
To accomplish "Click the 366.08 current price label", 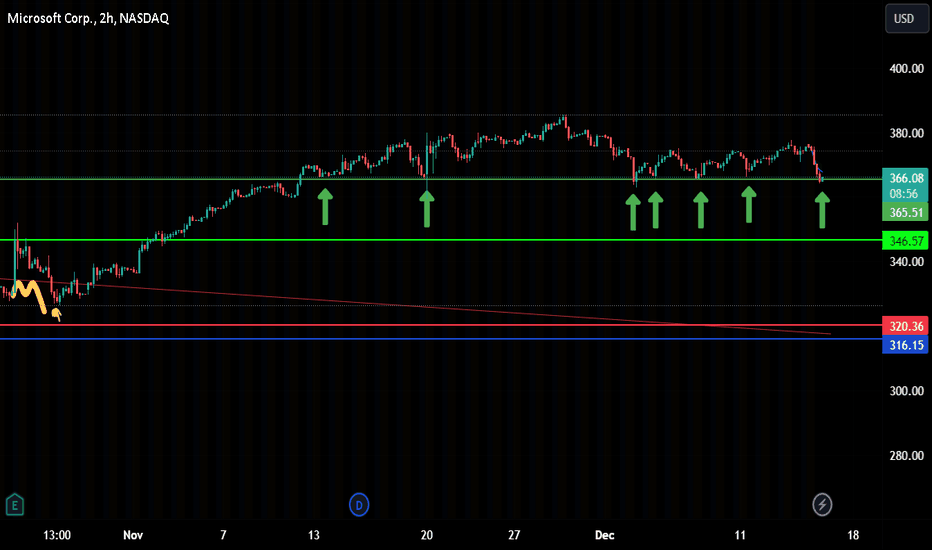I will pos(905,178).
